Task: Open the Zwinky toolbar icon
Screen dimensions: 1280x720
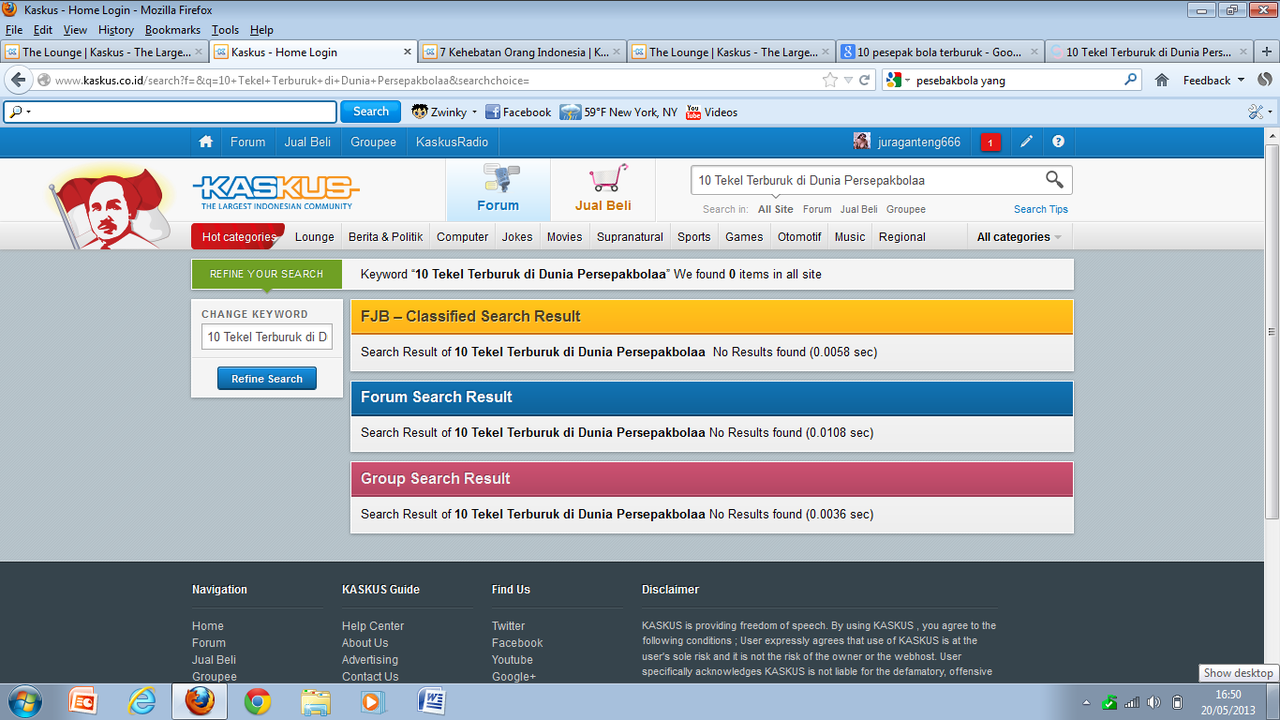Action: coord(420,112)
